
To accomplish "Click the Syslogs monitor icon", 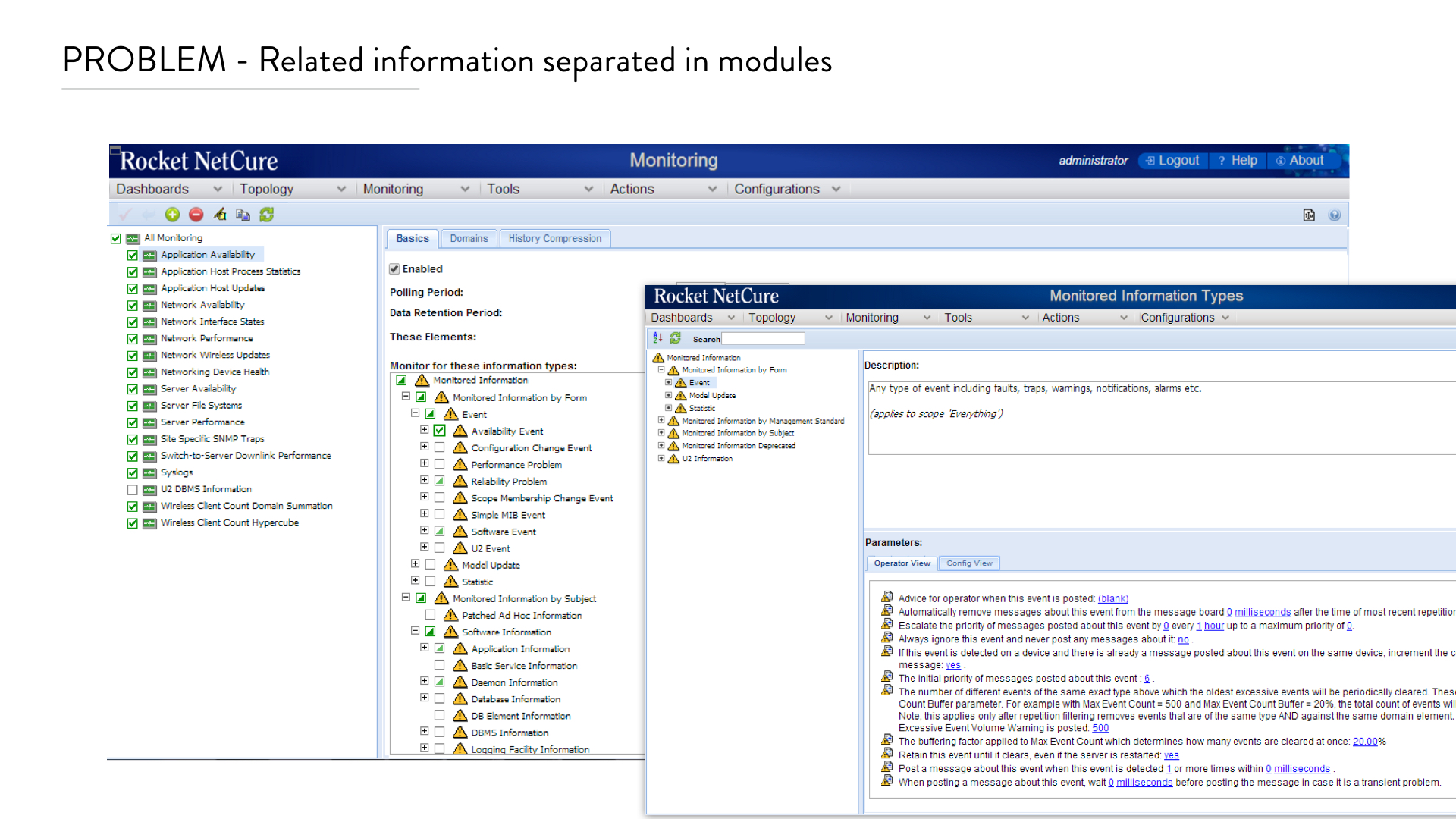I will 149,472.
